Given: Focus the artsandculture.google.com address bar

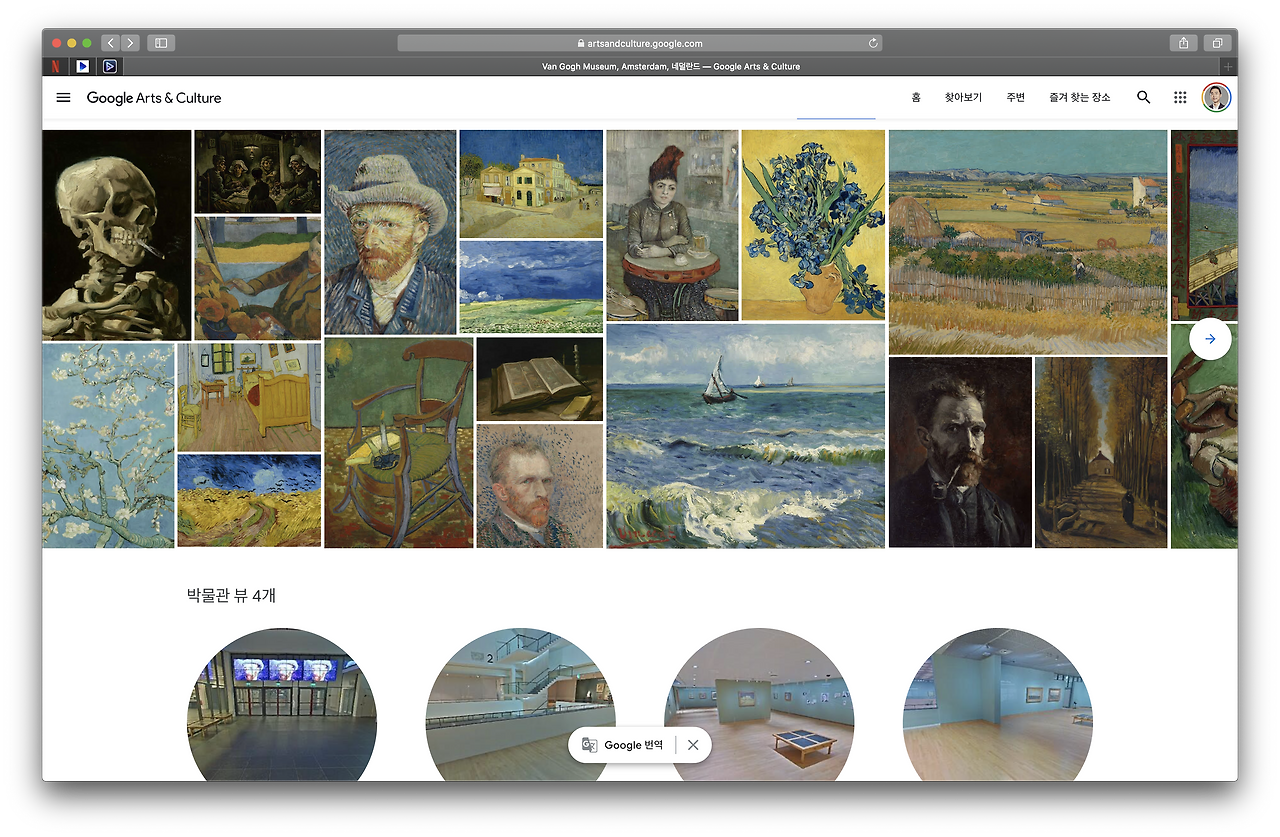Looking at the screenshot, I should coord(640,43).
